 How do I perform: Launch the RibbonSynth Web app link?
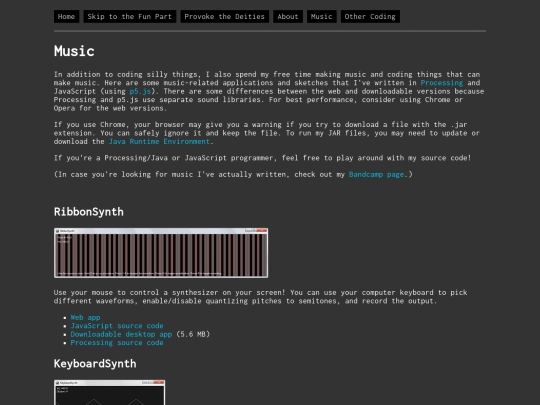pyautogui.click(x=85, y=318)
